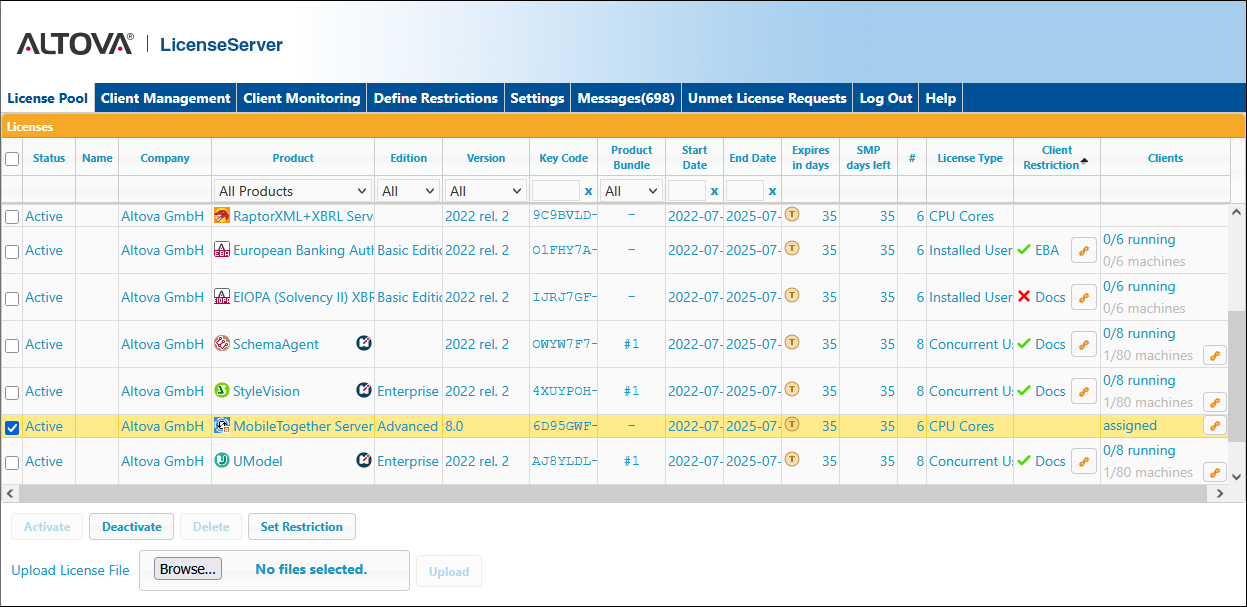Click the RaptorXML+XBRL Server product icon

pyautogui.click(x=222, y=216)
